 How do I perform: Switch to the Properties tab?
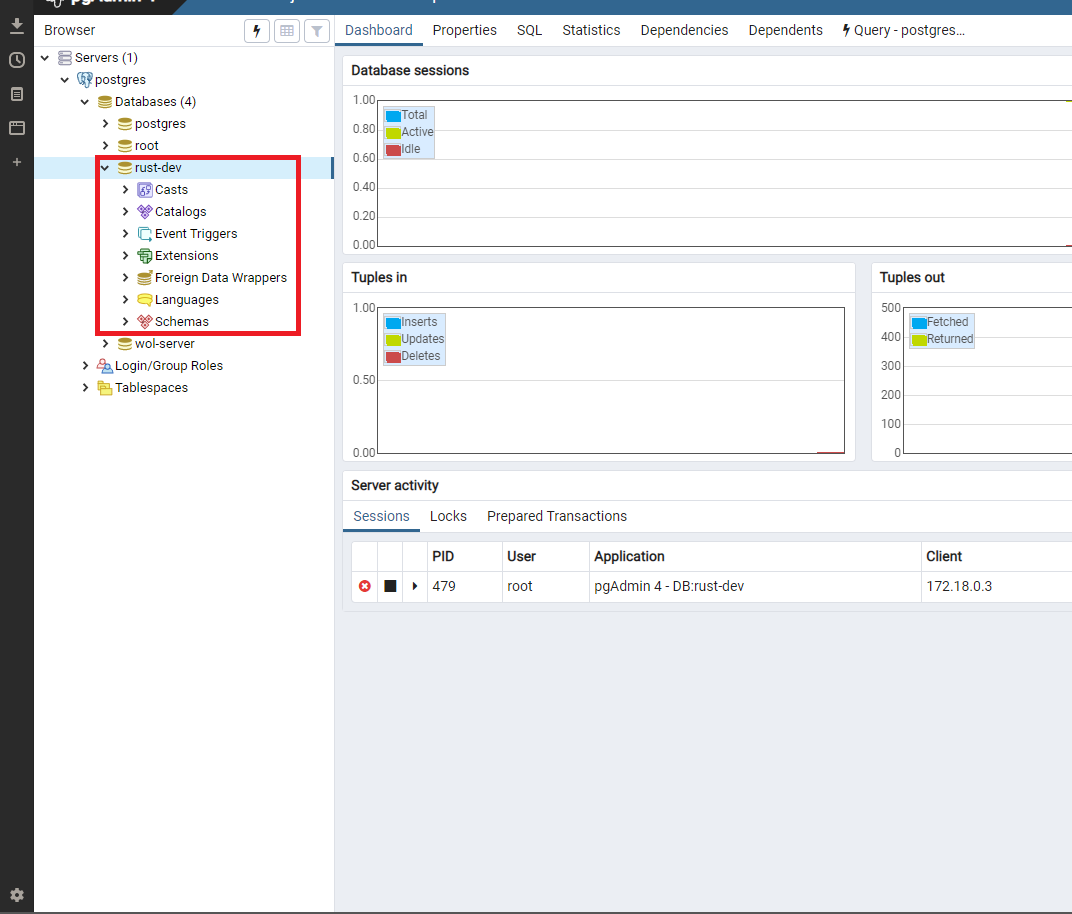(465, 31)
